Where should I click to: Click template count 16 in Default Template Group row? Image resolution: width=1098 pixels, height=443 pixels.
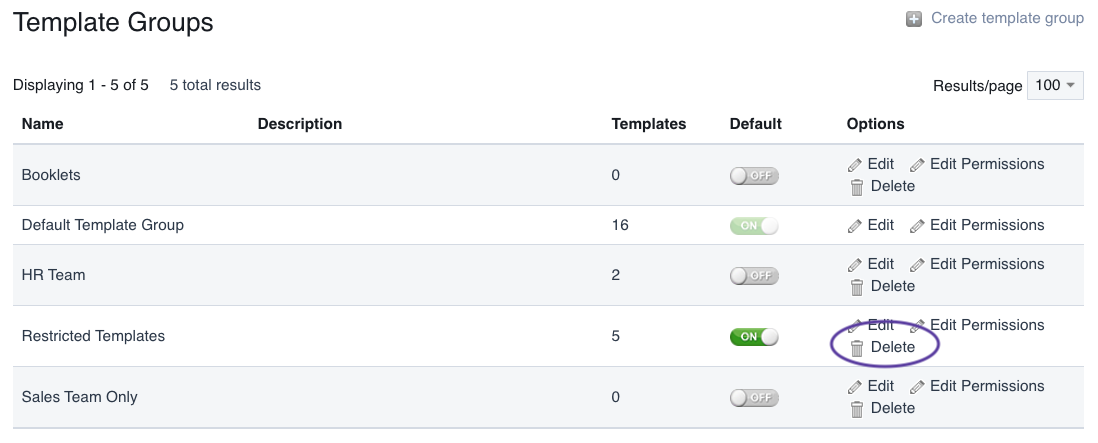(620, 225)
